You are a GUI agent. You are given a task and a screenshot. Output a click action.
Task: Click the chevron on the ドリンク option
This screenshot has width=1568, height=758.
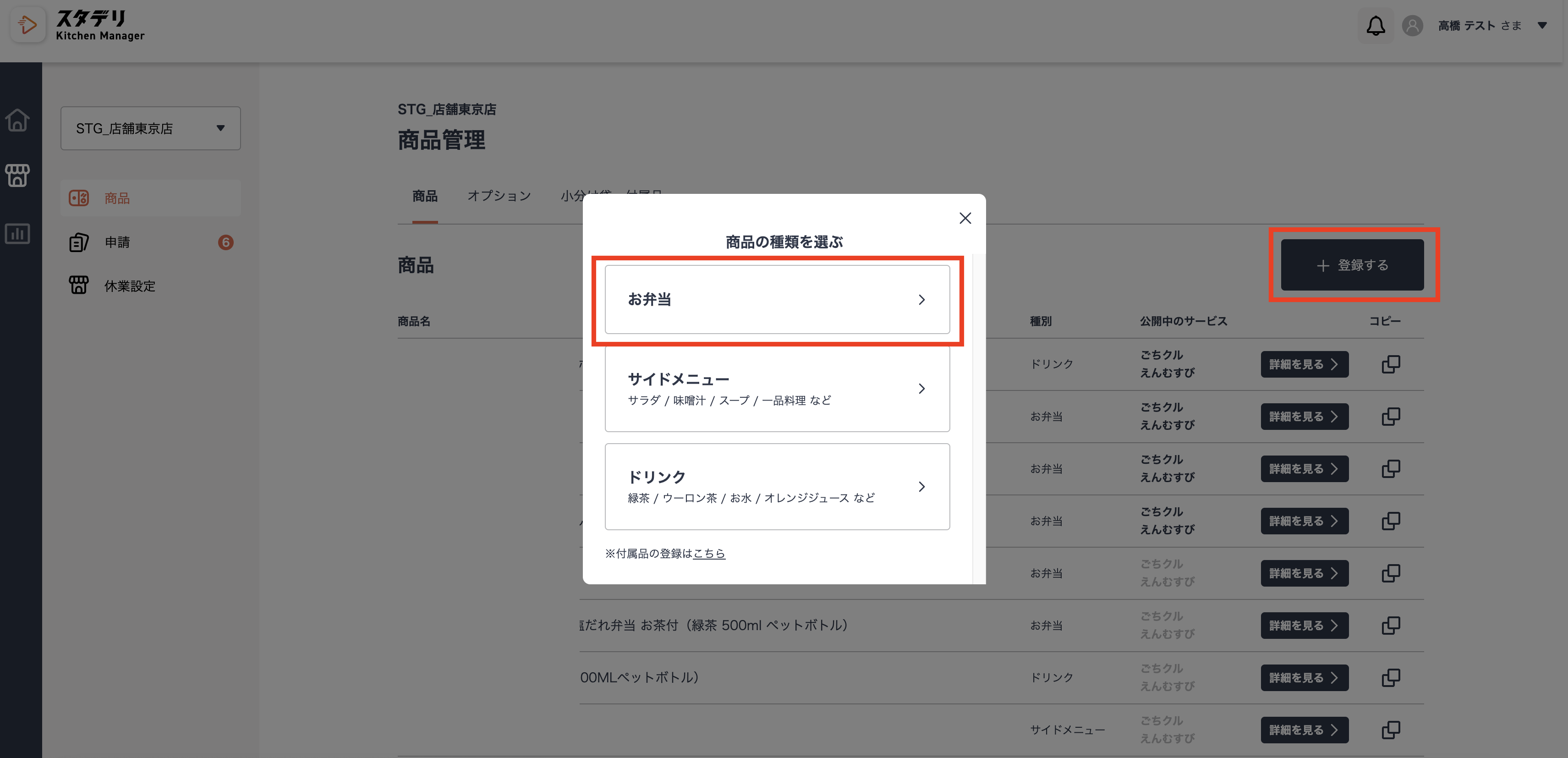tap(921, 486)
